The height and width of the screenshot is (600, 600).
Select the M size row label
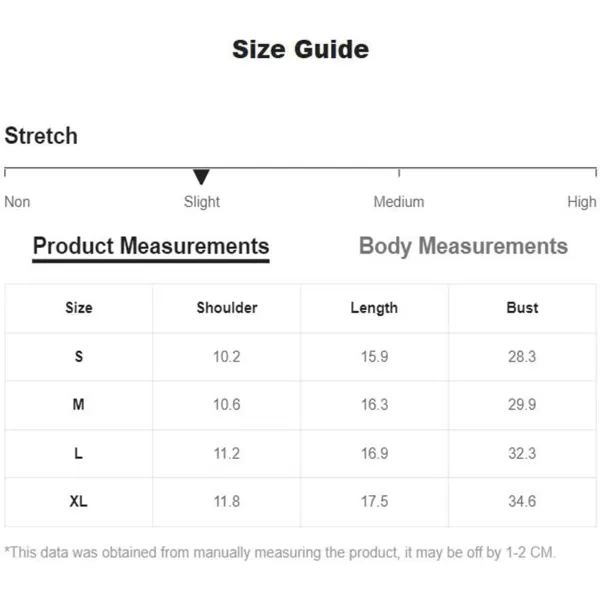point(78,404)
